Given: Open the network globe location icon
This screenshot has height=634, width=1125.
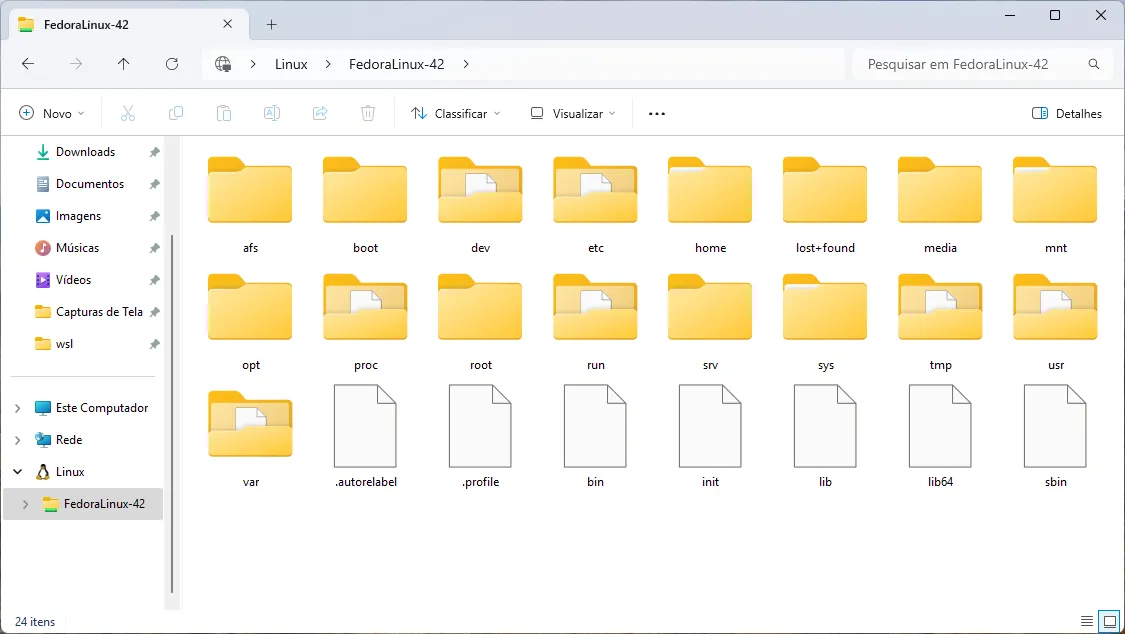Looking at the screenshot, I should tap(223, 64).
